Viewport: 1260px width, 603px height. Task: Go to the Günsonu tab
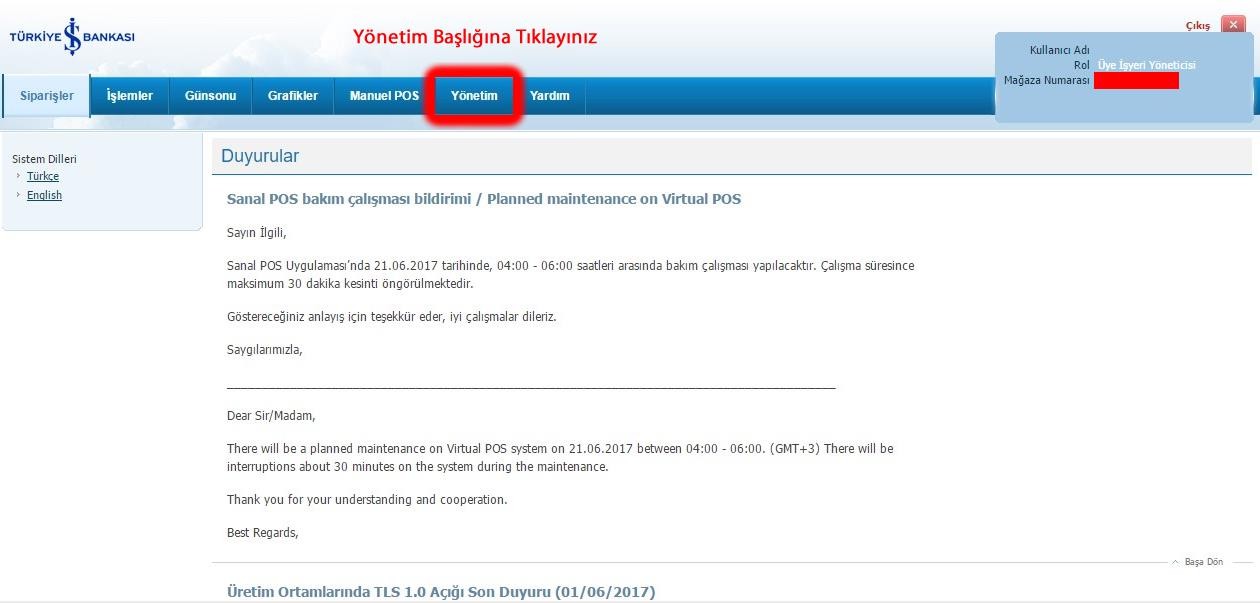pyautogui.click(x=210, y=96)
